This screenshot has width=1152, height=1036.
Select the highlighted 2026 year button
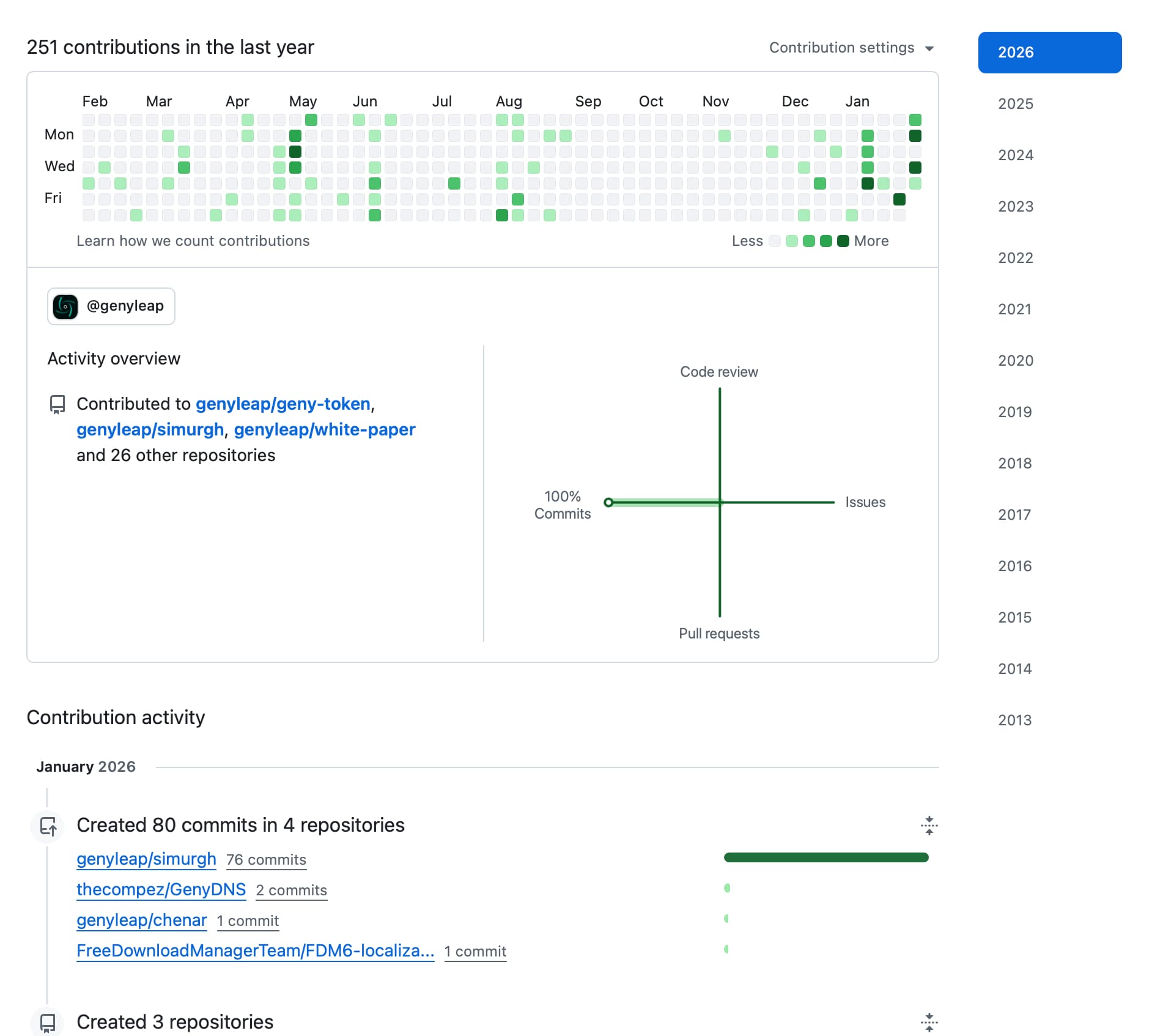tap(1049, 53)
